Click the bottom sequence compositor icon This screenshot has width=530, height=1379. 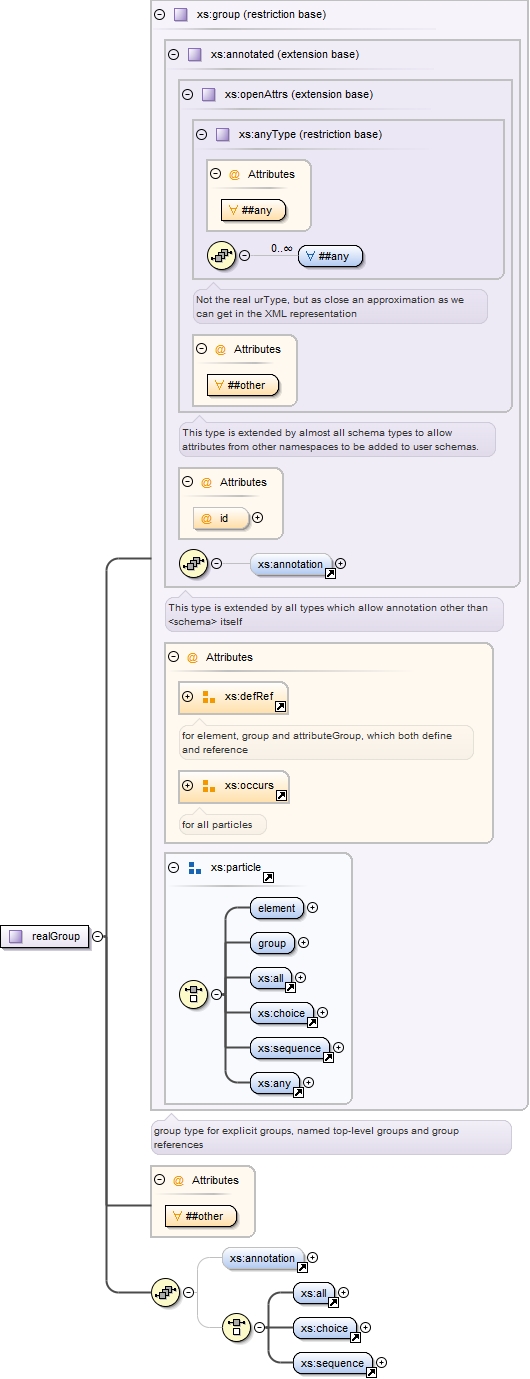(x=165, y=1292)
